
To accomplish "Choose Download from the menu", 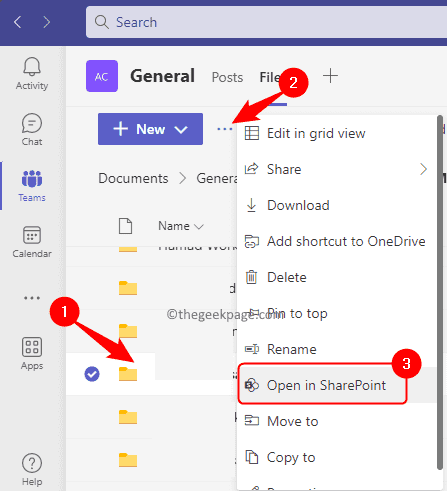I will point(337,205).
